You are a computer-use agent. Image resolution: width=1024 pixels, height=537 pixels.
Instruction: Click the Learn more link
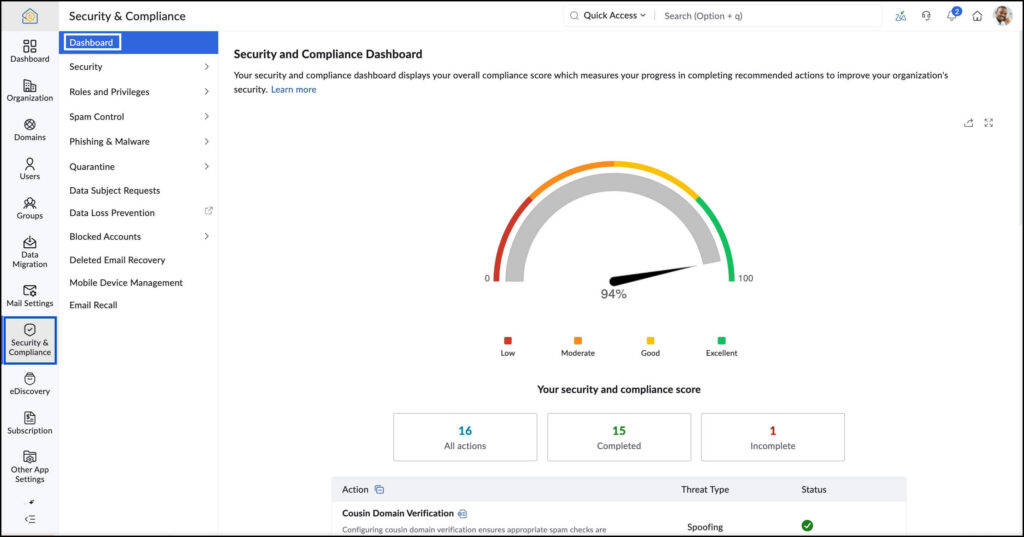click(x=293, y=90)
